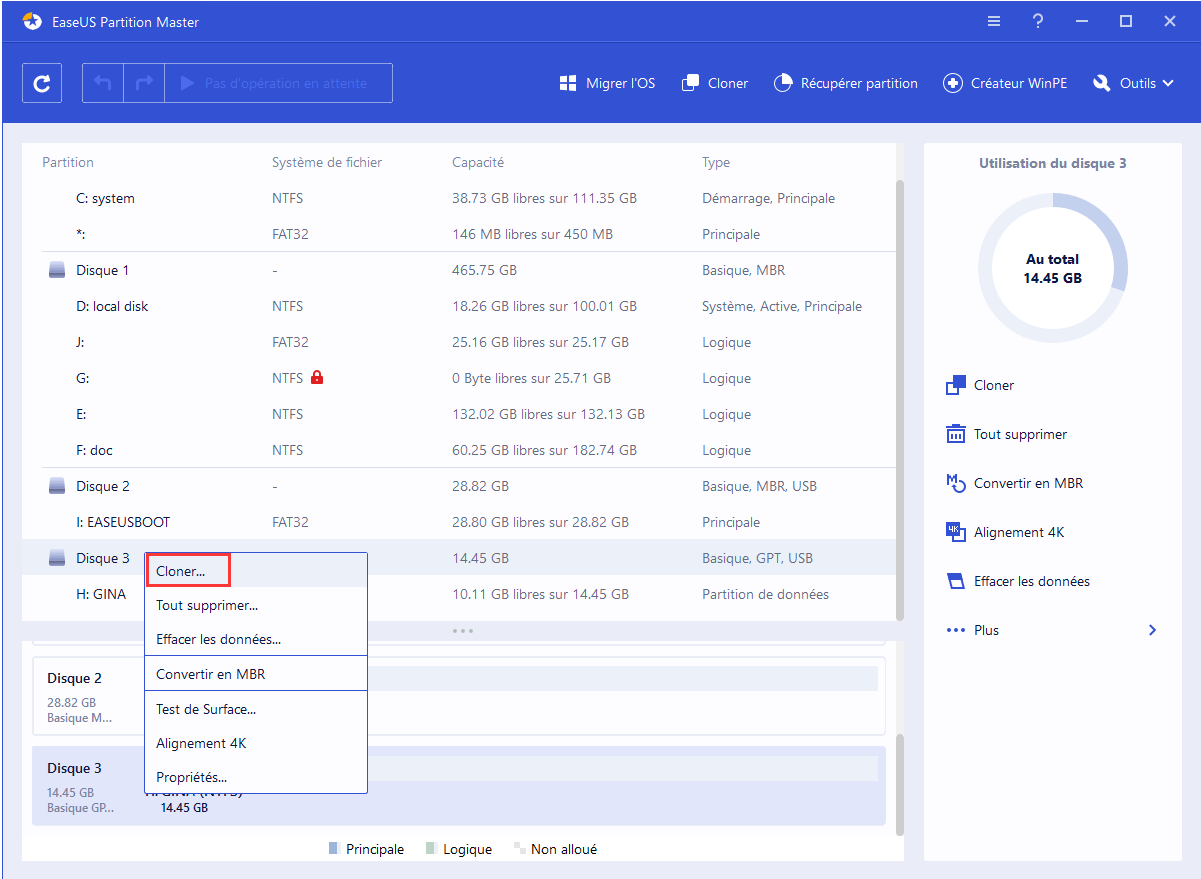
Task: Click the partition list vertical scrollbar
Action: tap(899, 400)
